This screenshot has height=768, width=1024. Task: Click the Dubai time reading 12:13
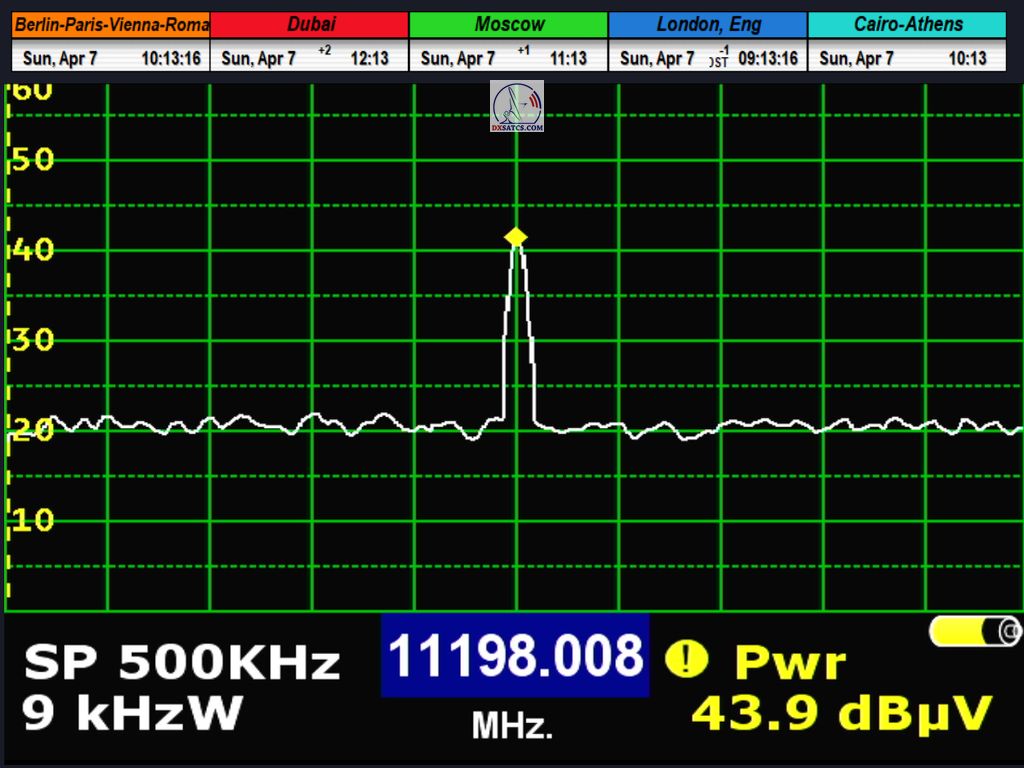click(x=369, y=59)
